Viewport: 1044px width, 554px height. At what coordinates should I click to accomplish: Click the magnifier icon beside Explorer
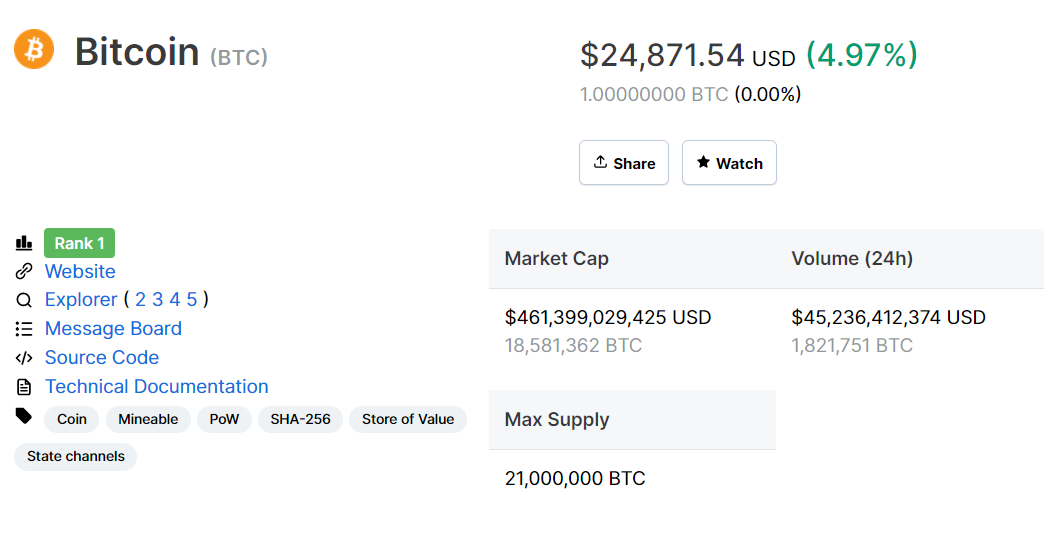pyautogui.click(x=24, y=300)
